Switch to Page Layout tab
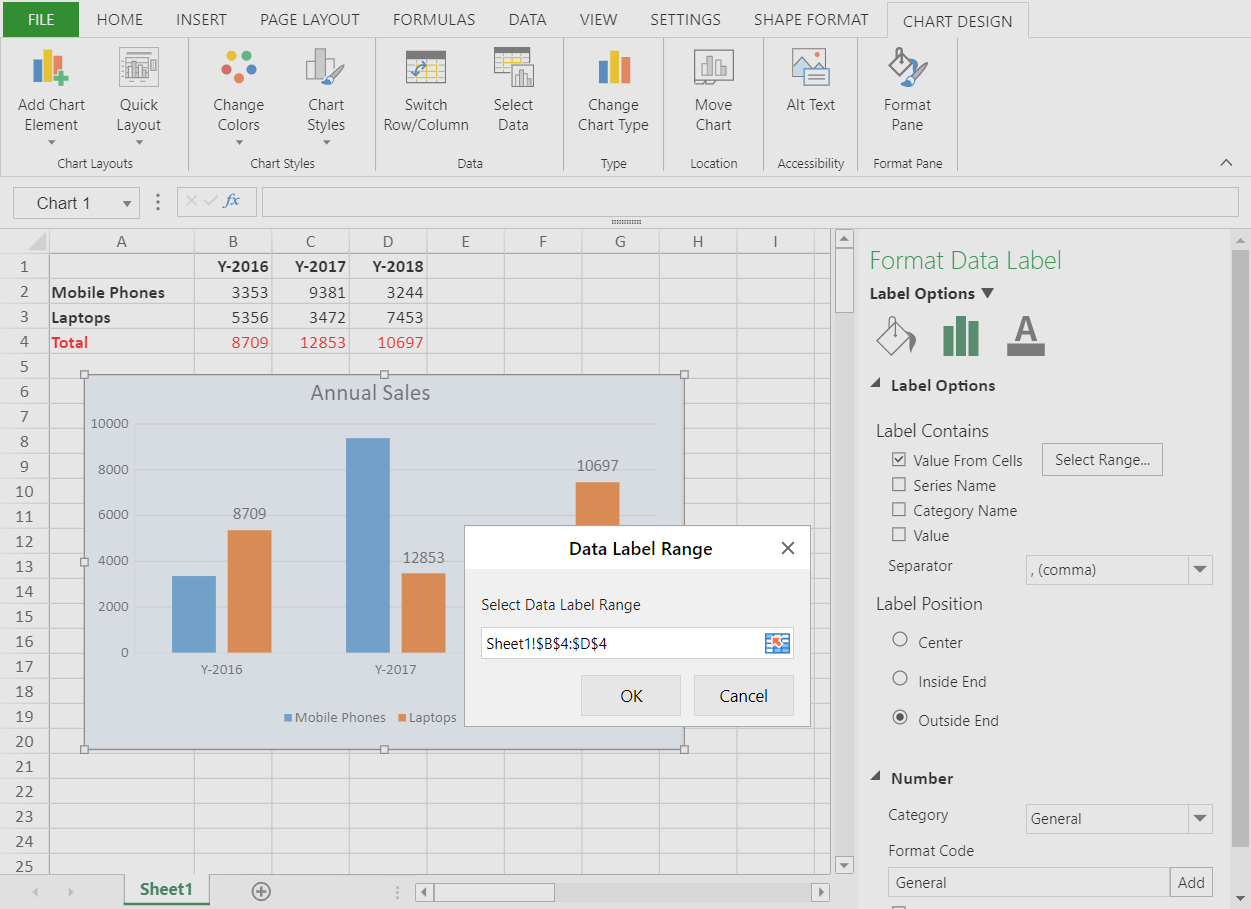The width and height of the screenshot is (1251, 909). tap(310, 19)
